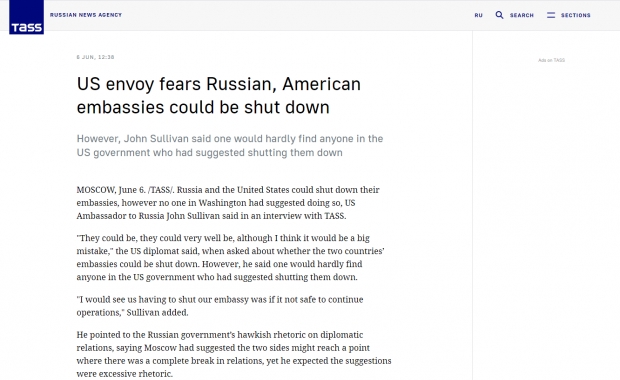The width and height of the screenshot is (620, 380).
Task: Open the SECTIONS menu label
Action: tap(575, 15)
